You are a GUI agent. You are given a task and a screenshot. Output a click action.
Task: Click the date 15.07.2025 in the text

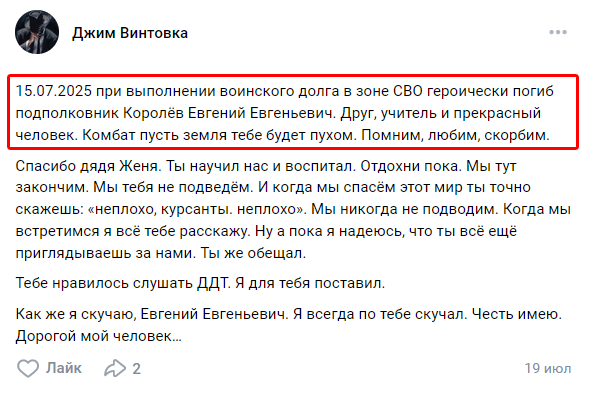coord(54,91)
